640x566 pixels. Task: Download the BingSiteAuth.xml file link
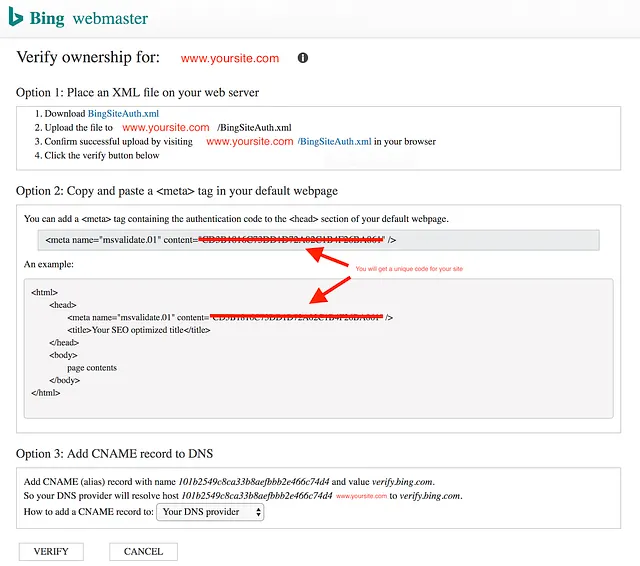123,113
